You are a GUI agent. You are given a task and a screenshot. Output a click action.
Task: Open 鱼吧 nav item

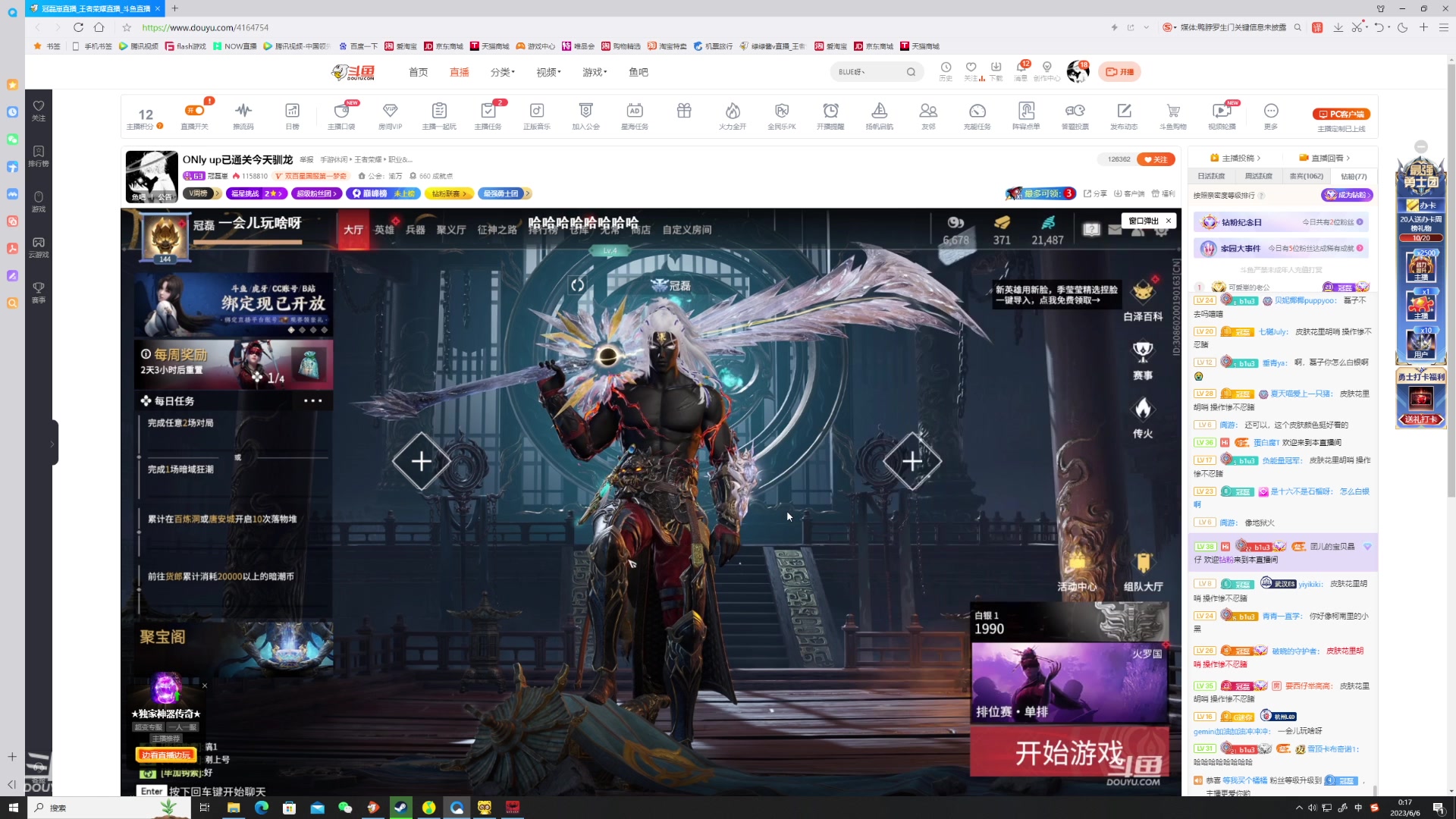point(639,72)
